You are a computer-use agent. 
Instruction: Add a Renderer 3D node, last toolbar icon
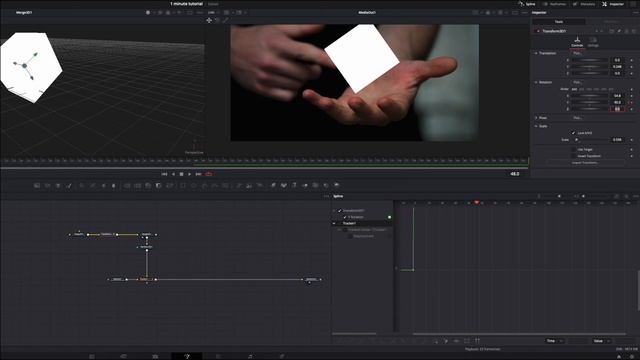pyautogui.click(x=337, y=185)
